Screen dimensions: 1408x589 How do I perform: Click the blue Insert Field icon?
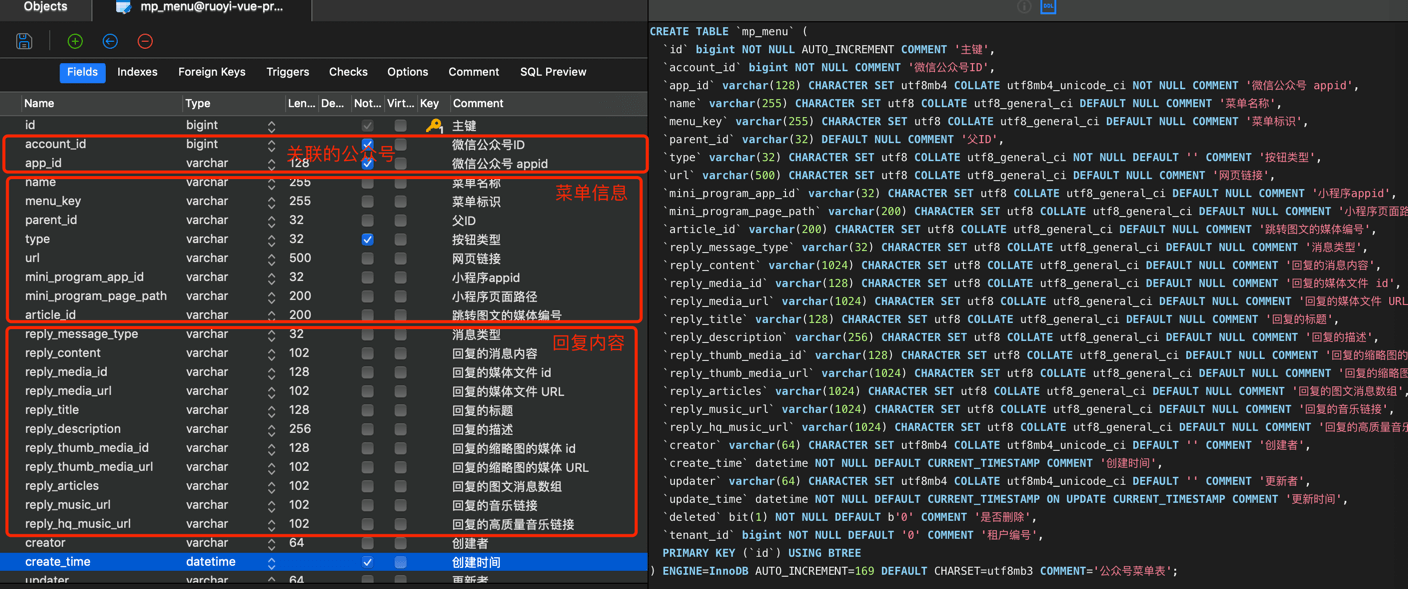tap(110, 41)
